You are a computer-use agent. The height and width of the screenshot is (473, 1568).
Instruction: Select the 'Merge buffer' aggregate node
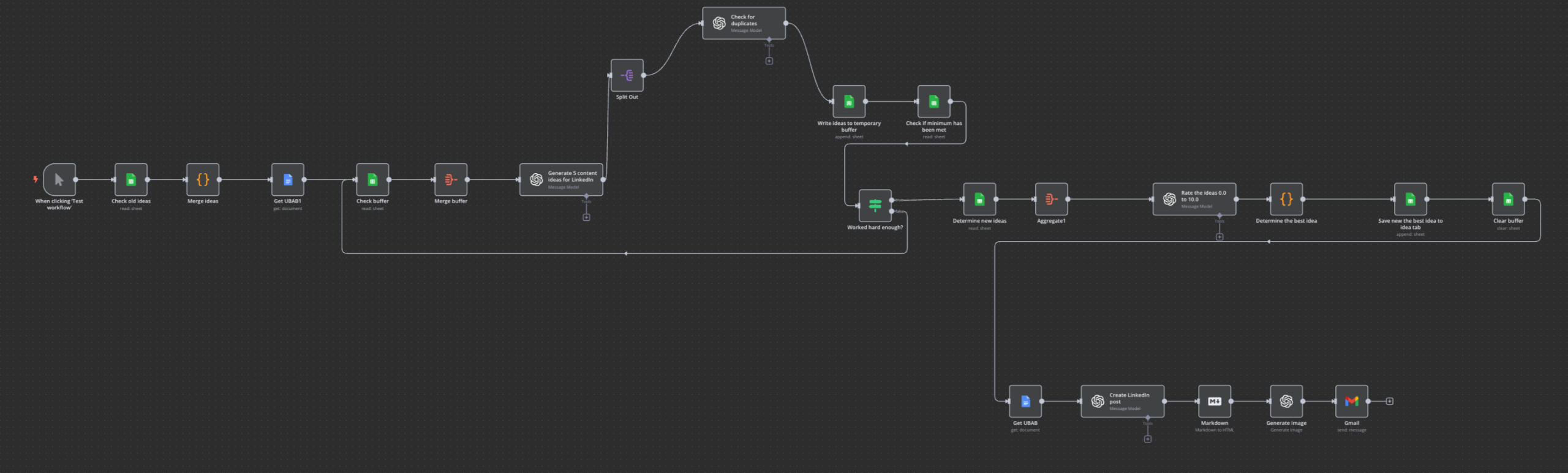pyautogui.click(x=451, y=179)
